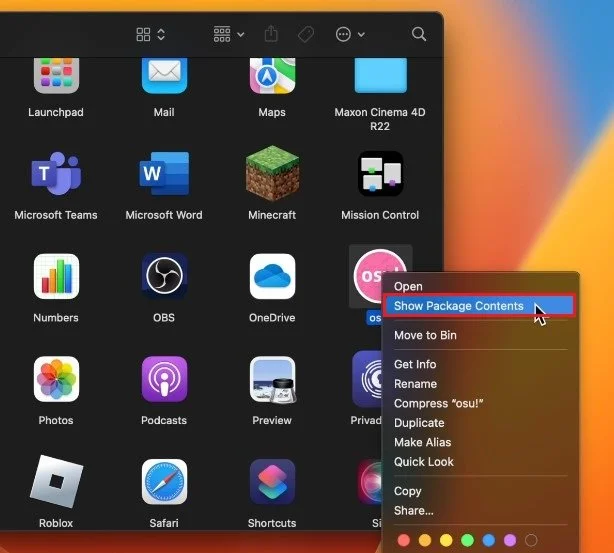This screenshot has width=614, height=553.
Task: Open view options chevron beside icon view
Action: pyautogui.click(x=161, y=34)
